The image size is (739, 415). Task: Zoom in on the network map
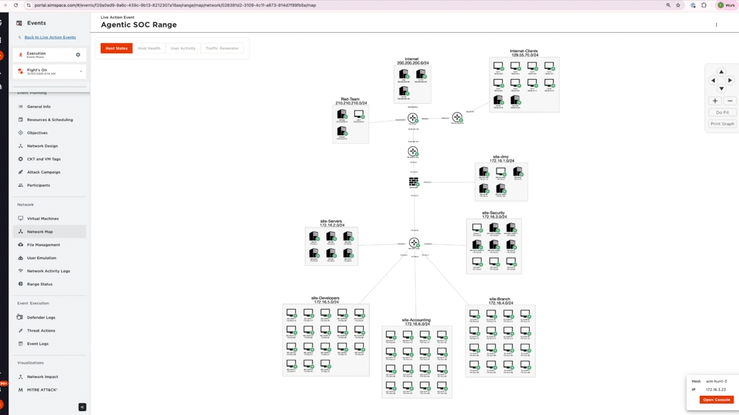coord(715,101)
